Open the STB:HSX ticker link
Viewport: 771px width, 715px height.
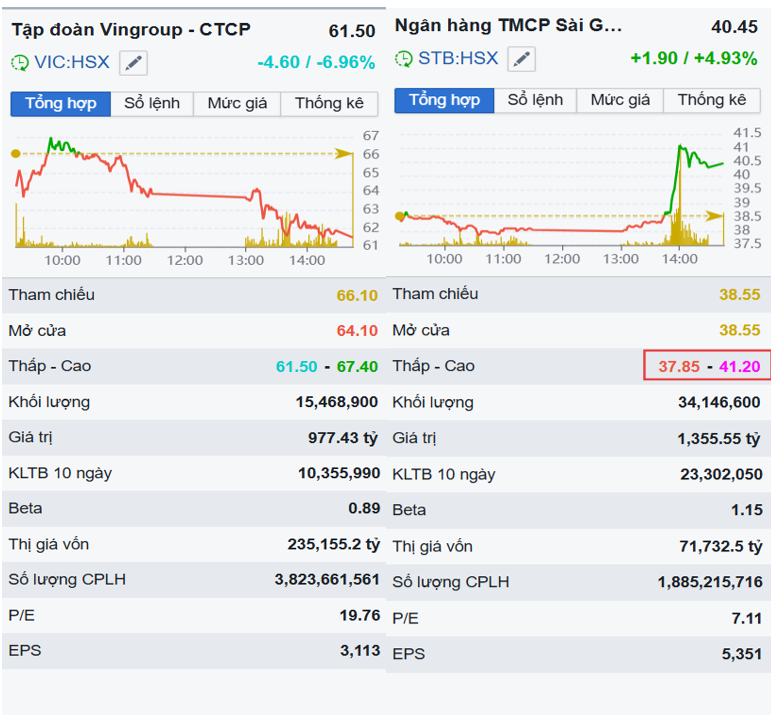coord(458,59)
